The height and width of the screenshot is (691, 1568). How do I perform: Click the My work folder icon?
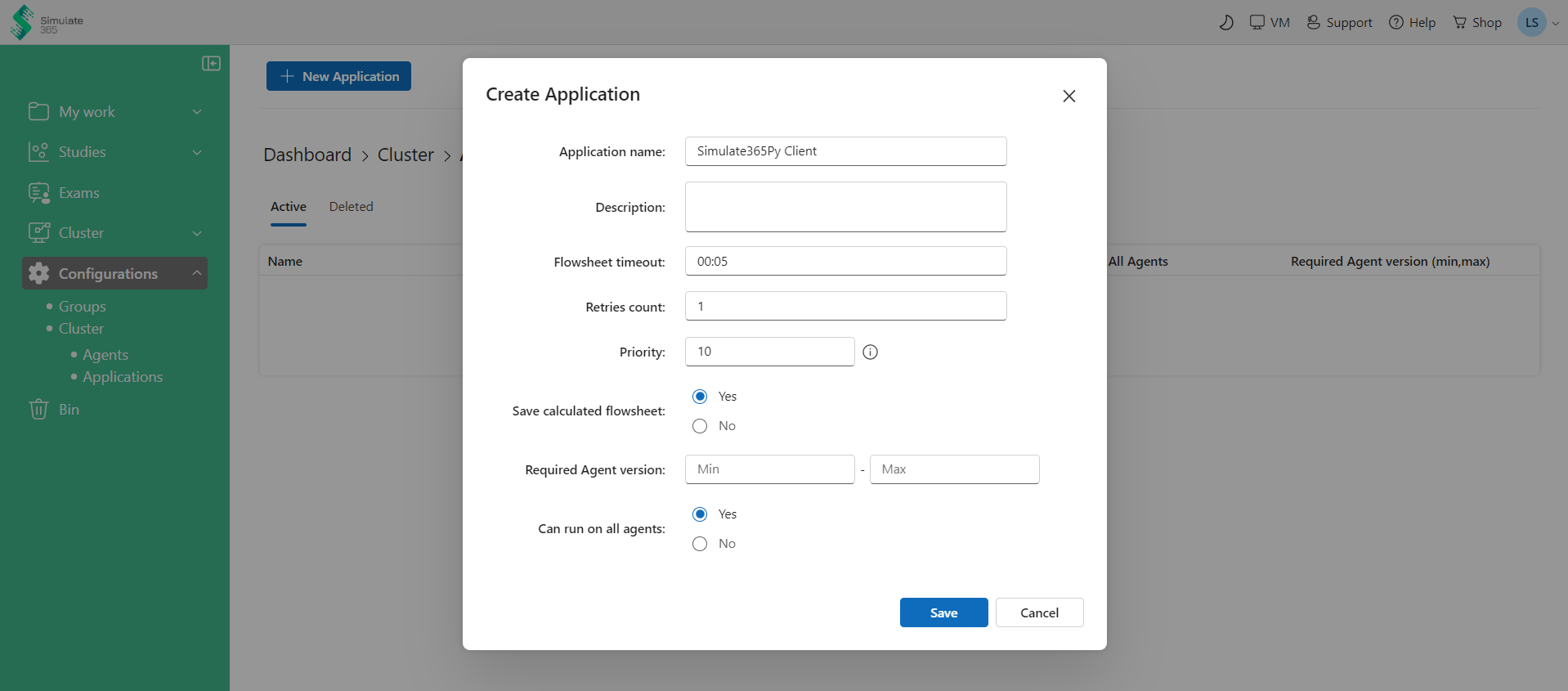38,111
